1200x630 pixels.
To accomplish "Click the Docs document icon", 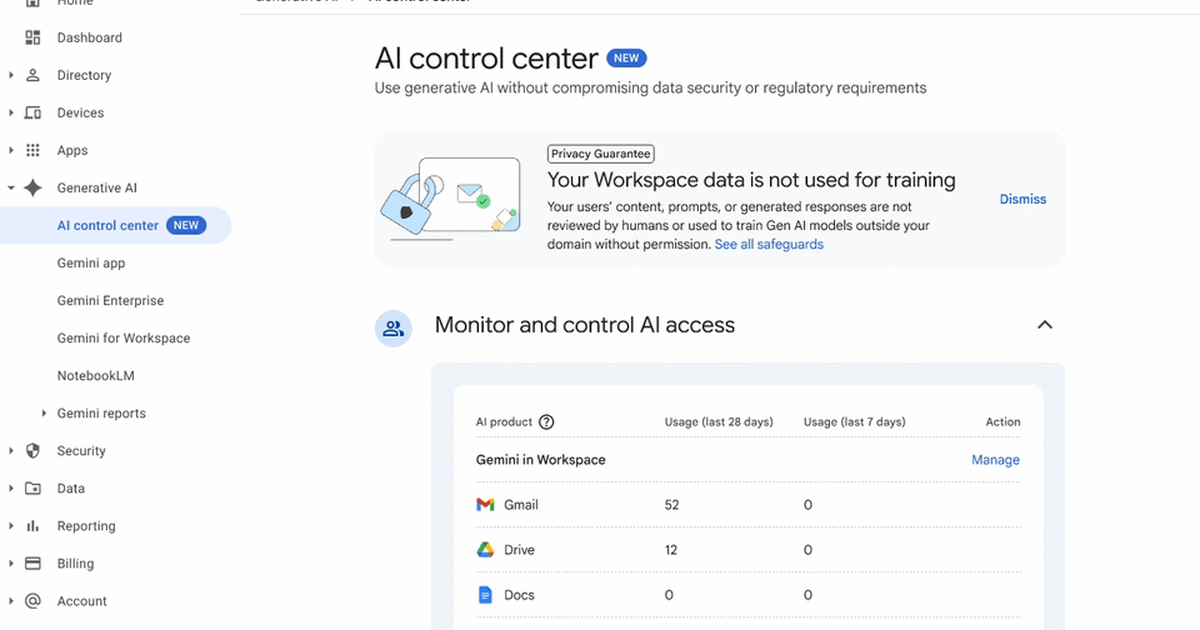I will [485, 595].
